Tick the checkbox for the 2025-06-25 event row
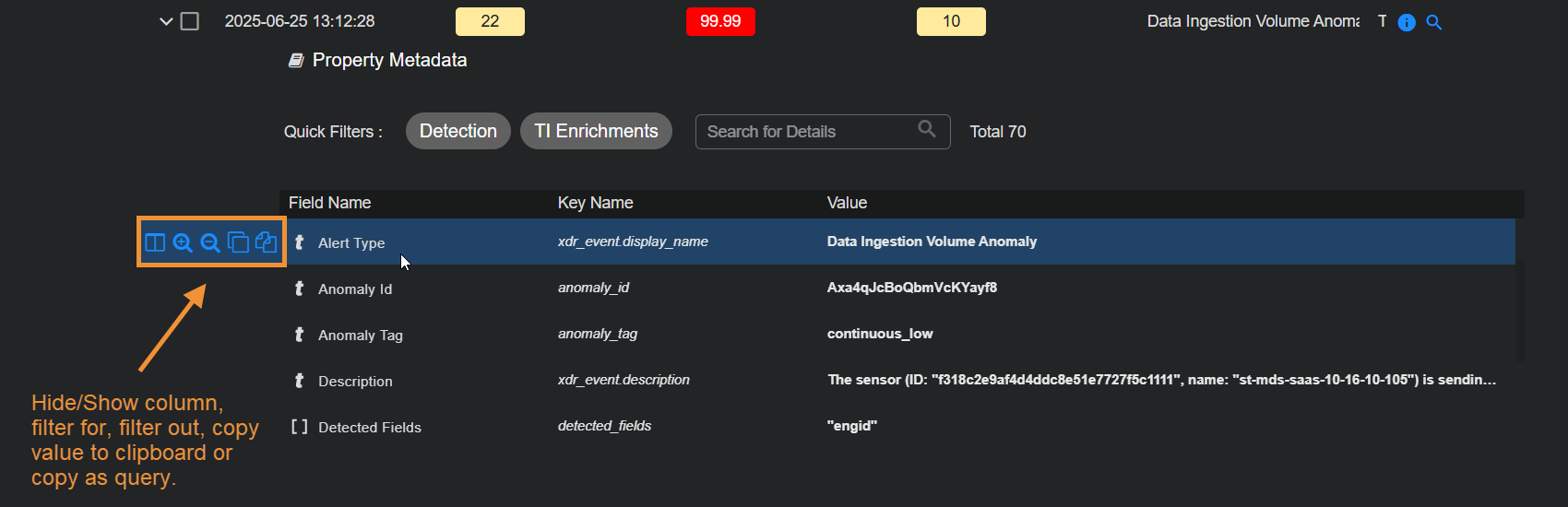Image resolution: width=1568 pixels, height=507 pixels. click(x=190, y=21)
